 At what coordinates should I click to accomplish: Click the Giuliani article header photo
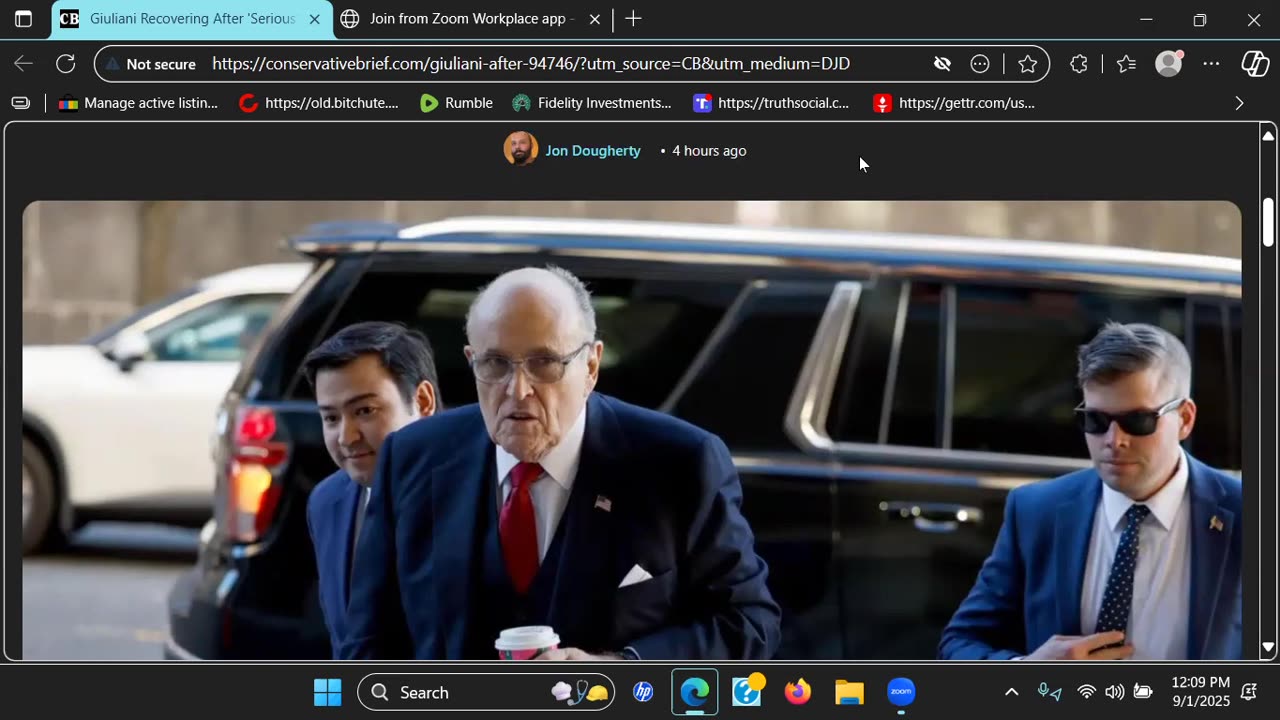tap(632, 430)
